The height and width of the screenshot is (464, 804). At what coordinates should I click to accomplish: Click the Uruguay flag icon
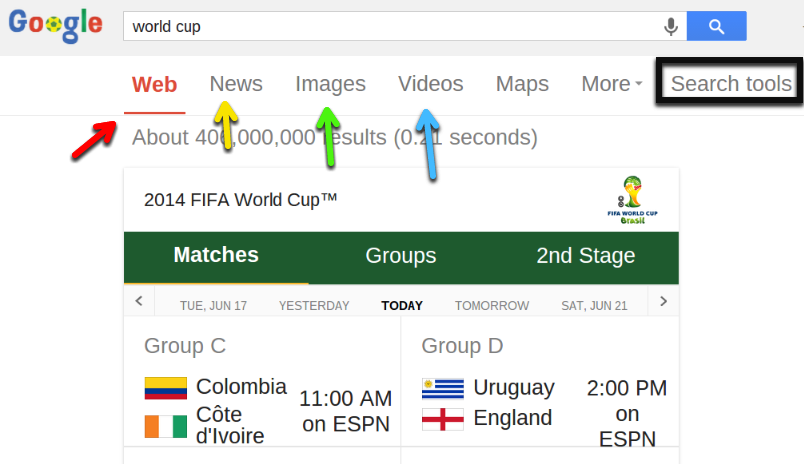(442, 388)
